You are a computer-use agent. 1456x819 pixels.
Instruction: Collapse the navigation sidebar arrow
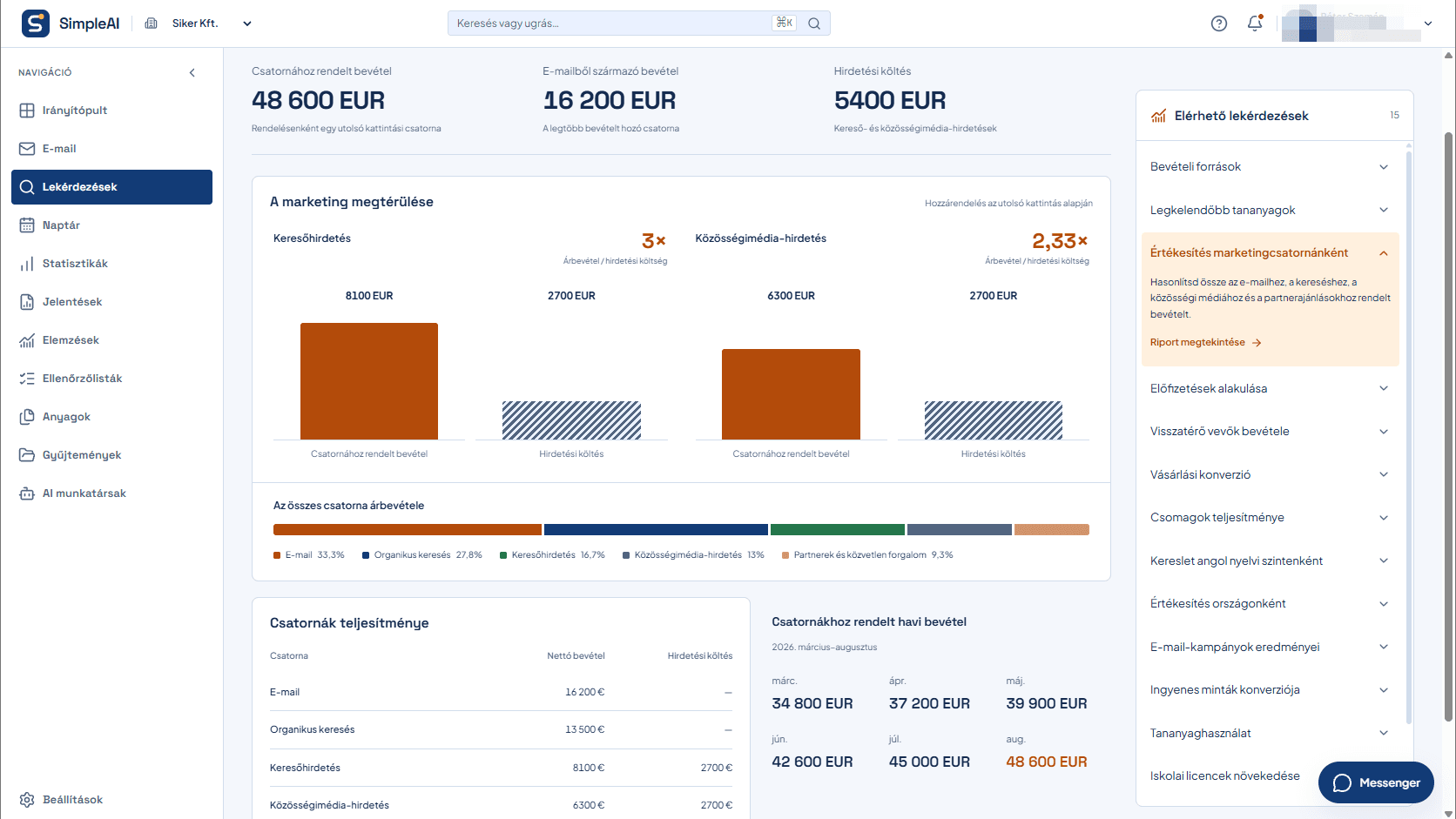[x=192, y=72]
